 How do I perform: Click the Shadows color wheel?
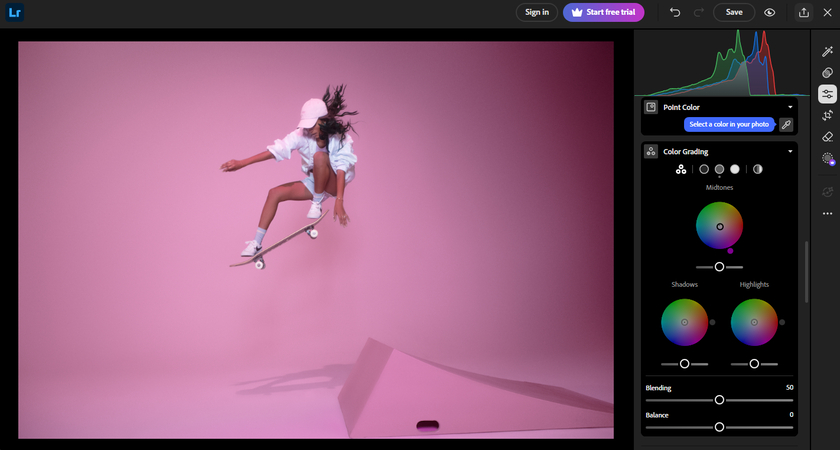pyautogui.click(x=685, y=322)
